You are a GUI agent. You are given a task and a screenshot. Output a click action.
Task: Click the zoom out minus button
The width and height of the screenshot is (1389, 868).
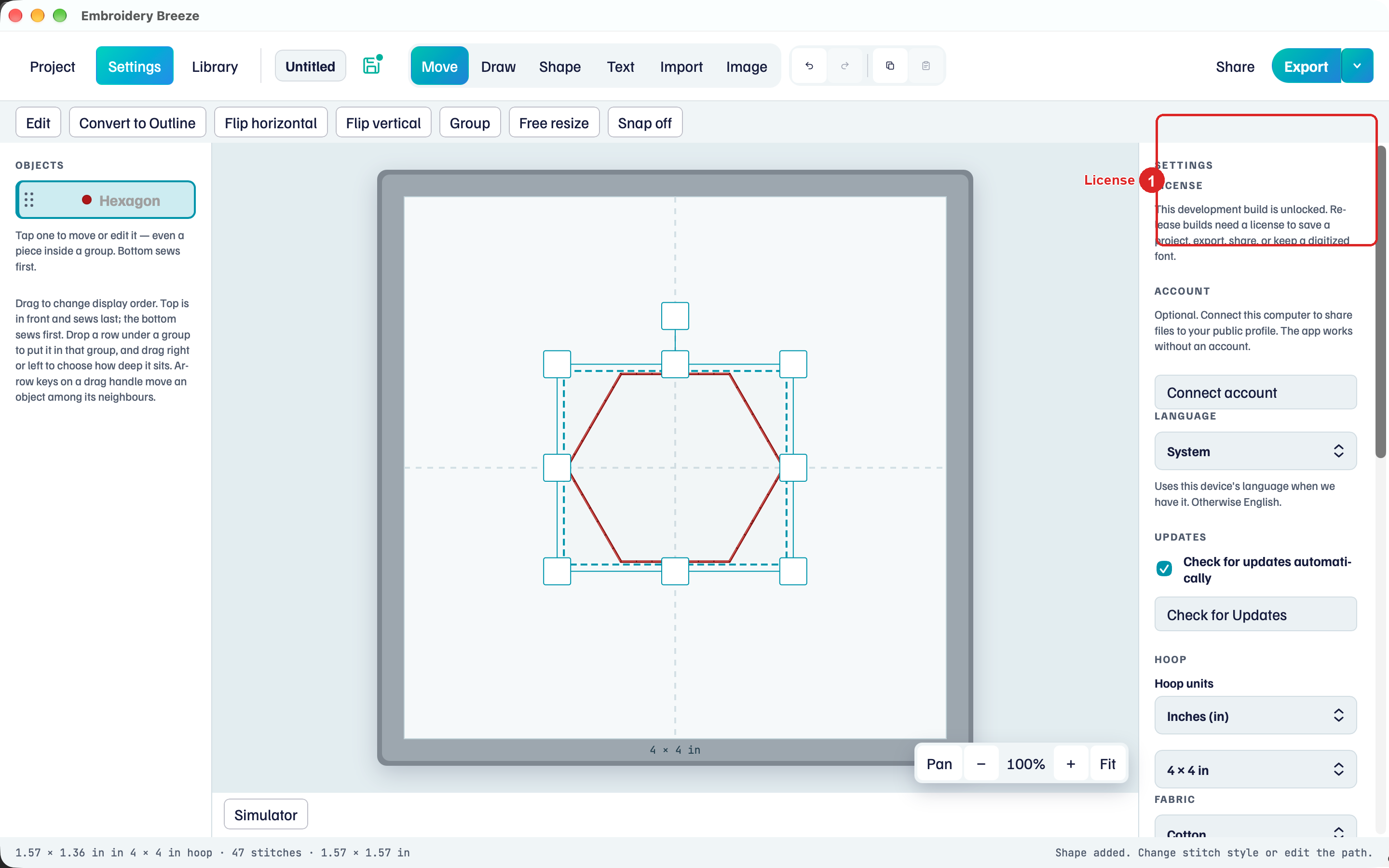point(981,764)
